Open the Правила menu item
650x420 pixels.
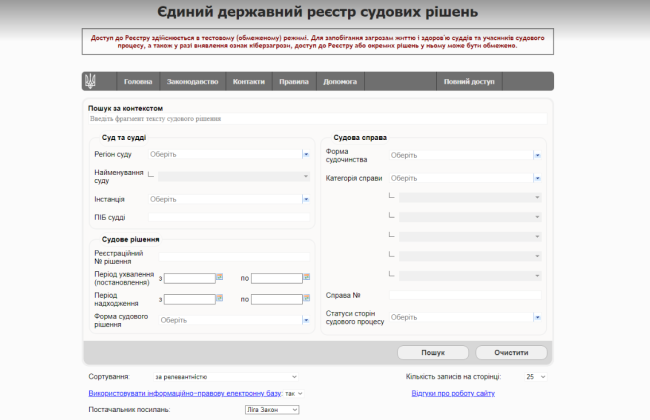294,82
